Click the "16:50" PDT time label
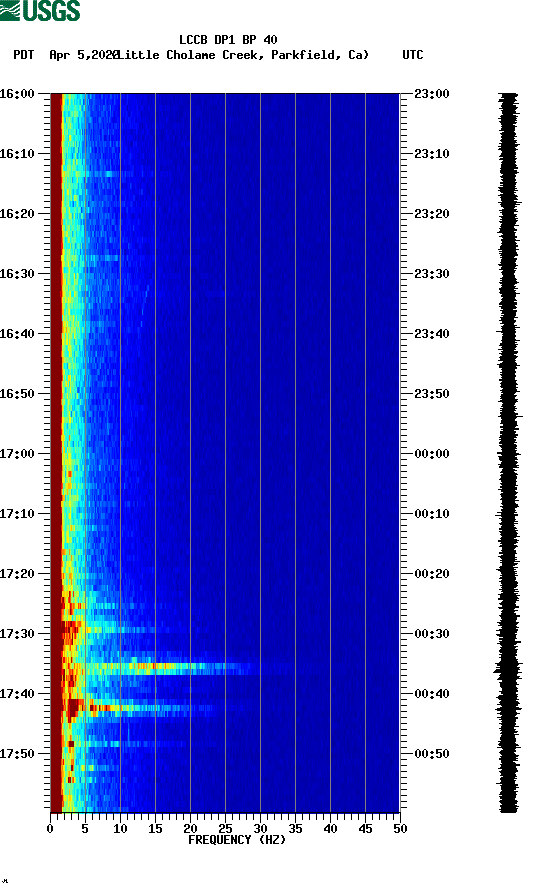Viewport: 552px width, 892px height. coord(17,394)
